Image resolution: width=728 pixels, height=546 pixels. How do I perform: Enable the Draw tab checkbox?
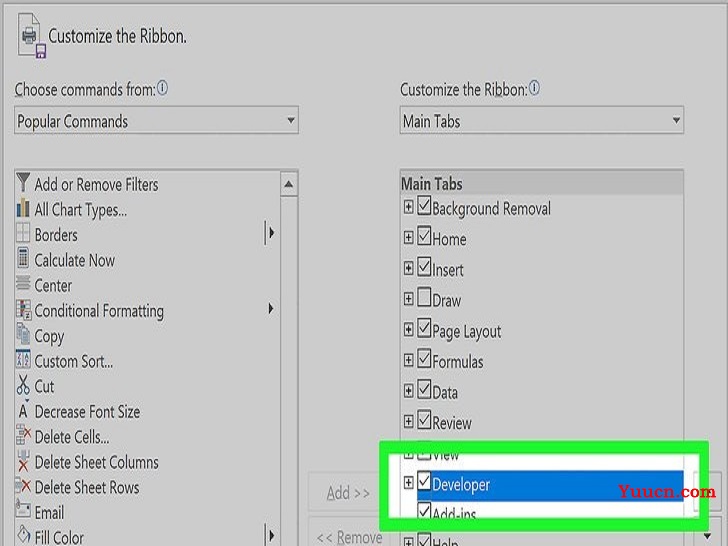pos(424,298)
